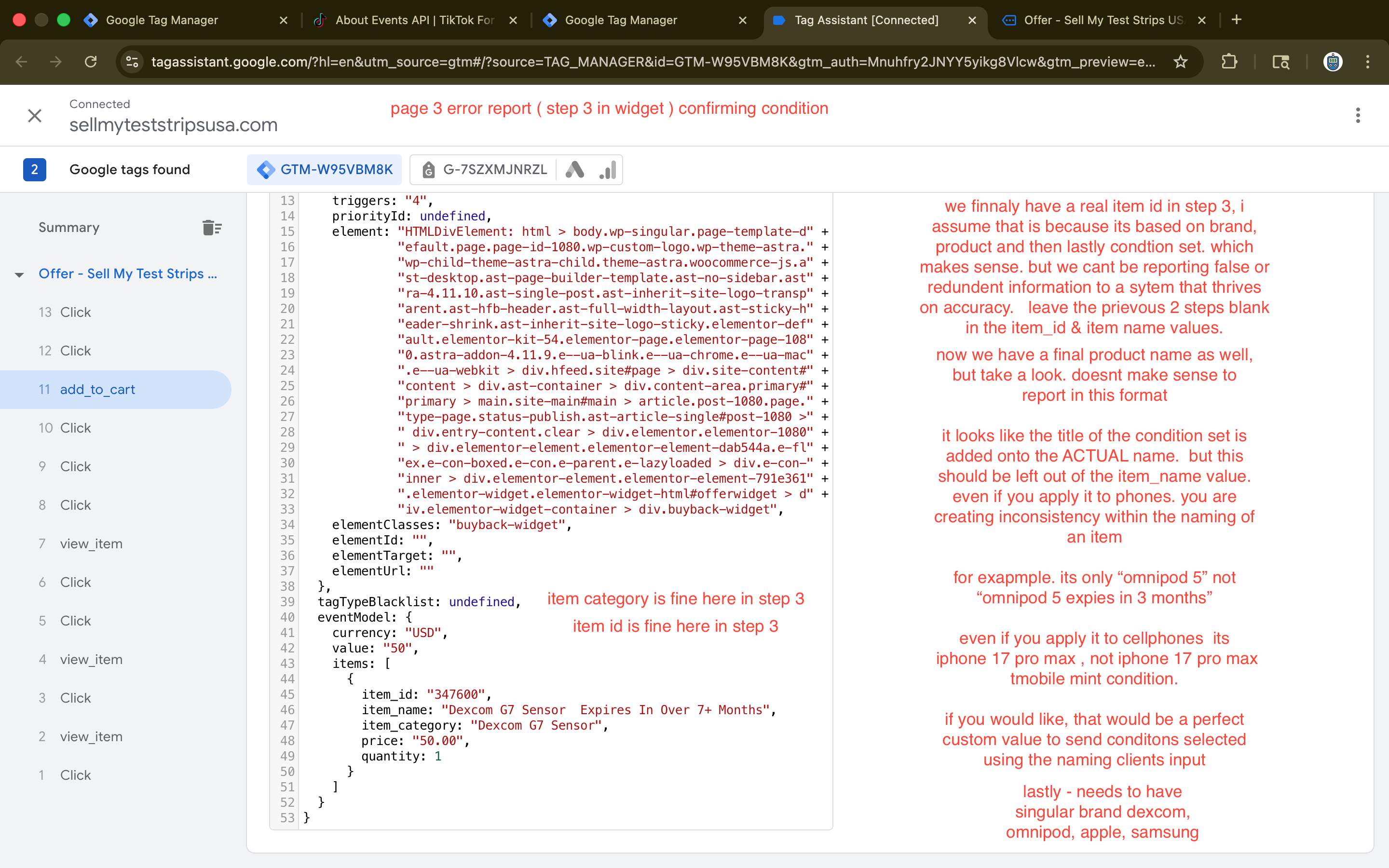Close the Tag Assistant debug session X
1389x868 pixels.
coord(35,115)
